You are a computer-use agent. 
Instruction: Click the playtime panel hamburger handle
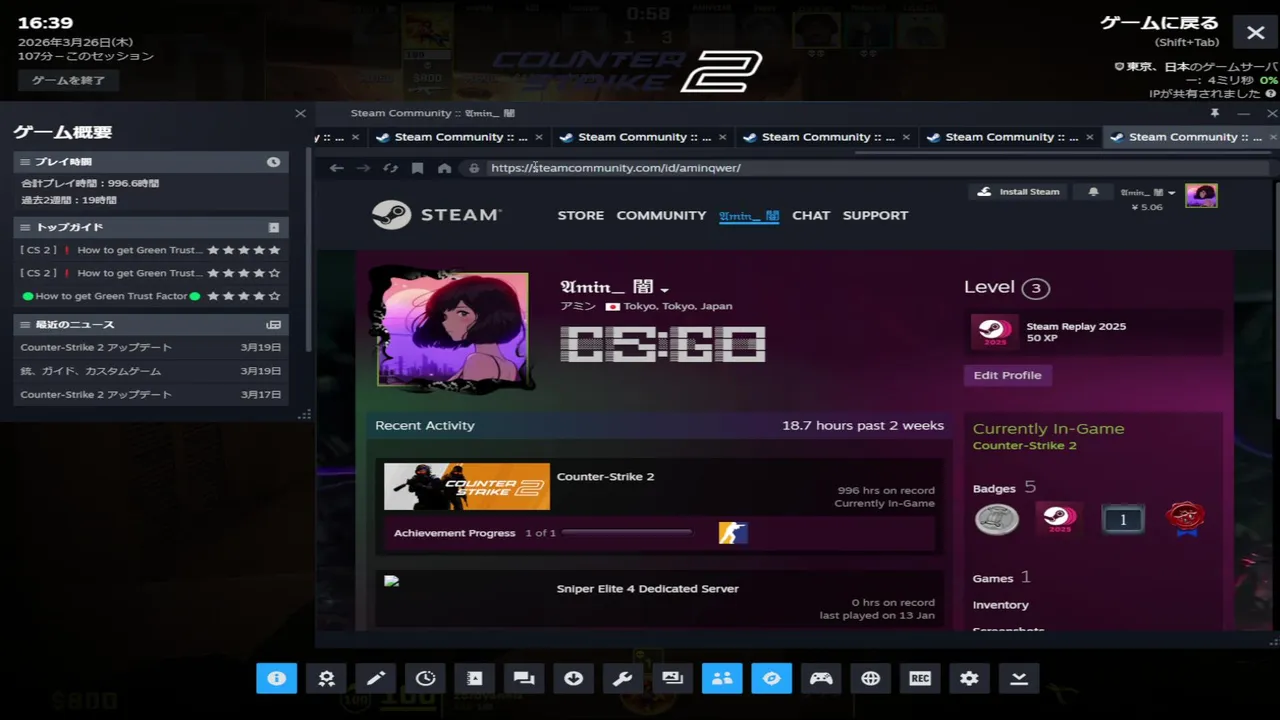(x=25, y=162)
